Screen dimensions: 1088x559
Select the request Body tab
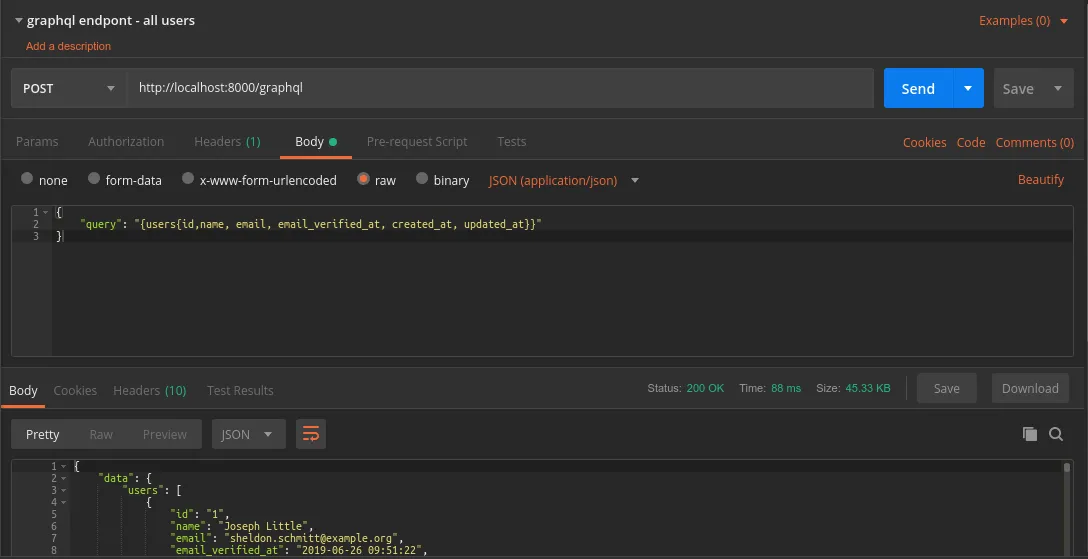point(316,141)
